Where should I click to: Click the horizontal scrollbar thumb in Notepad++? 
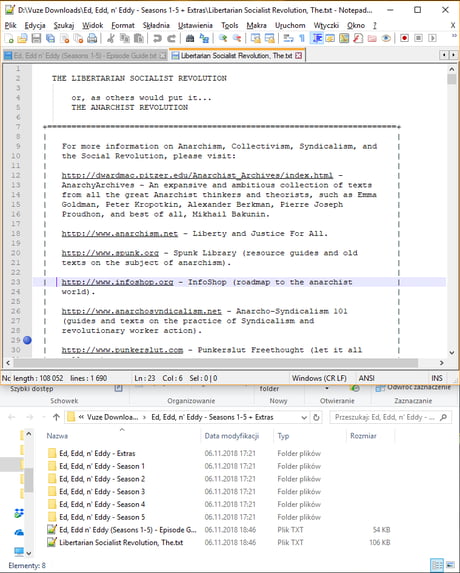[215, 363]
